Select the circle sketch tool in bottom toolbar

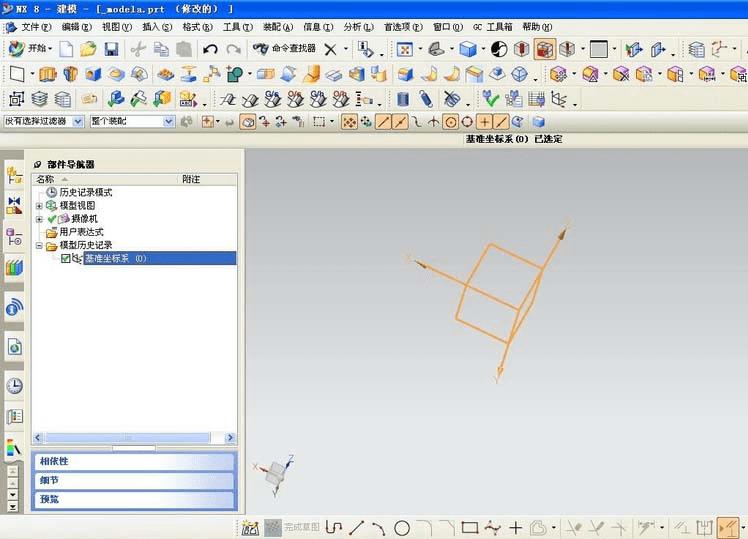tap(402, 527)
